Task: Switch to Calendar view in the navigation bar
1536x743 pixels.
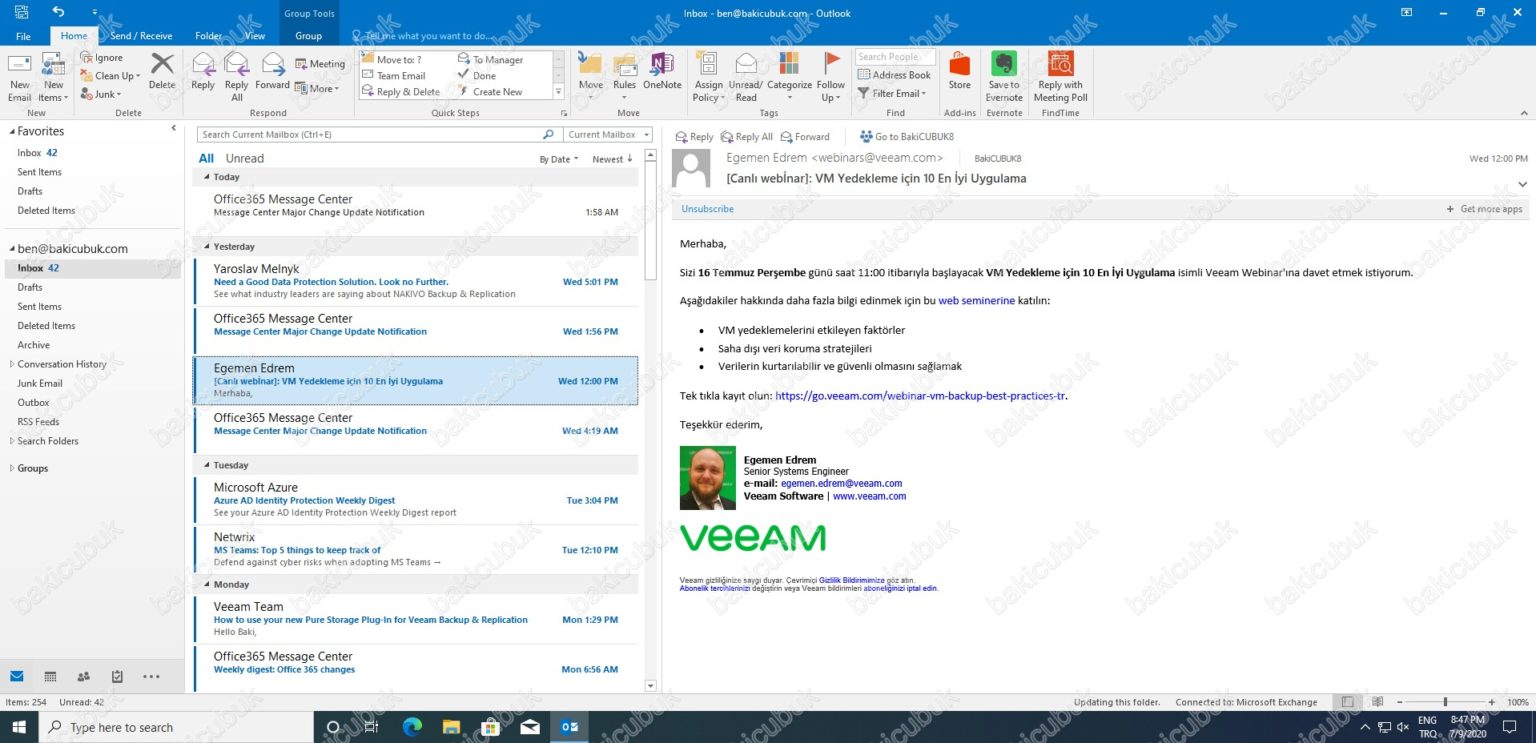Action: (x=50, y=676)
